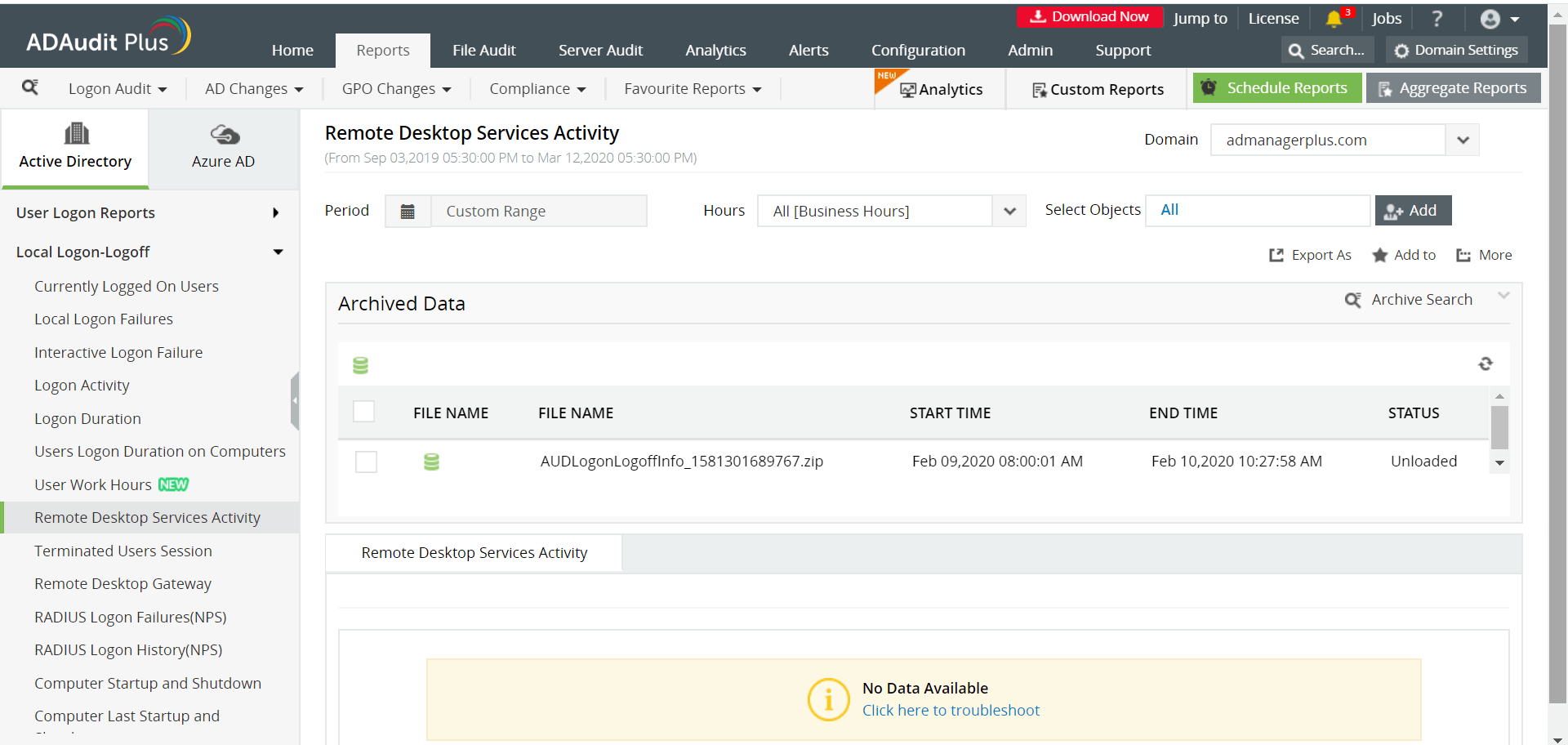Click the calendar icon beside Custom Range

408,212
